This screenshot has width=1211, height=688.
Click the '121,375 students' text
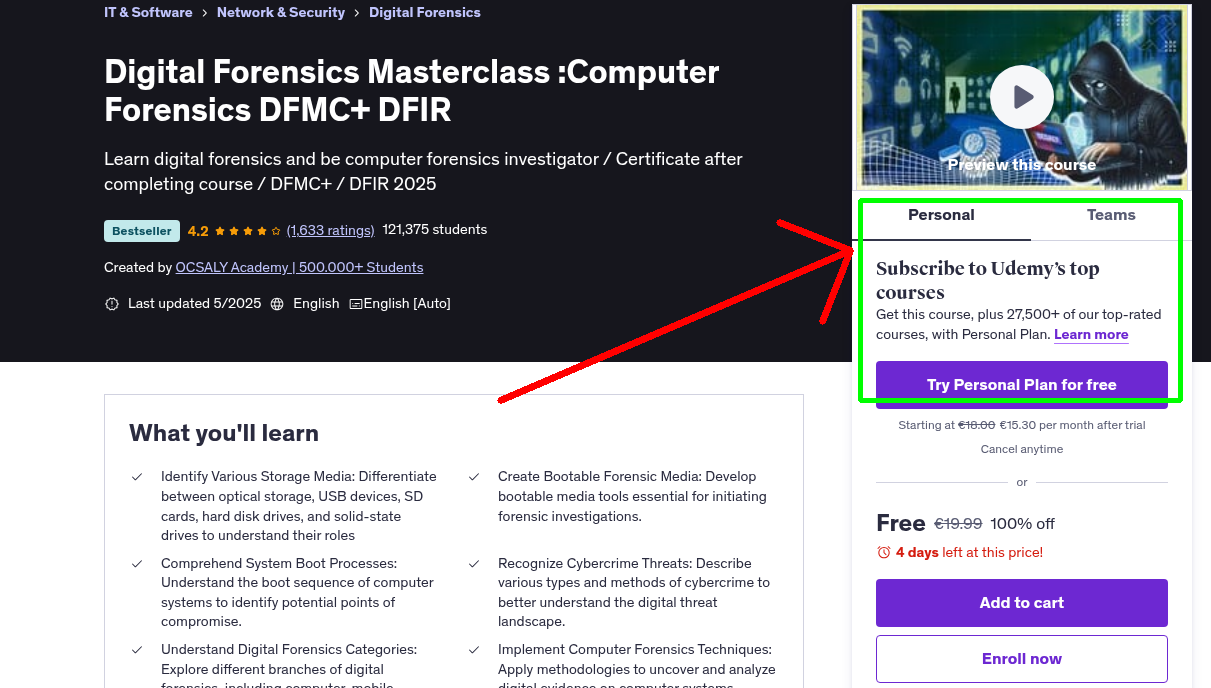(x=435, y=230)
